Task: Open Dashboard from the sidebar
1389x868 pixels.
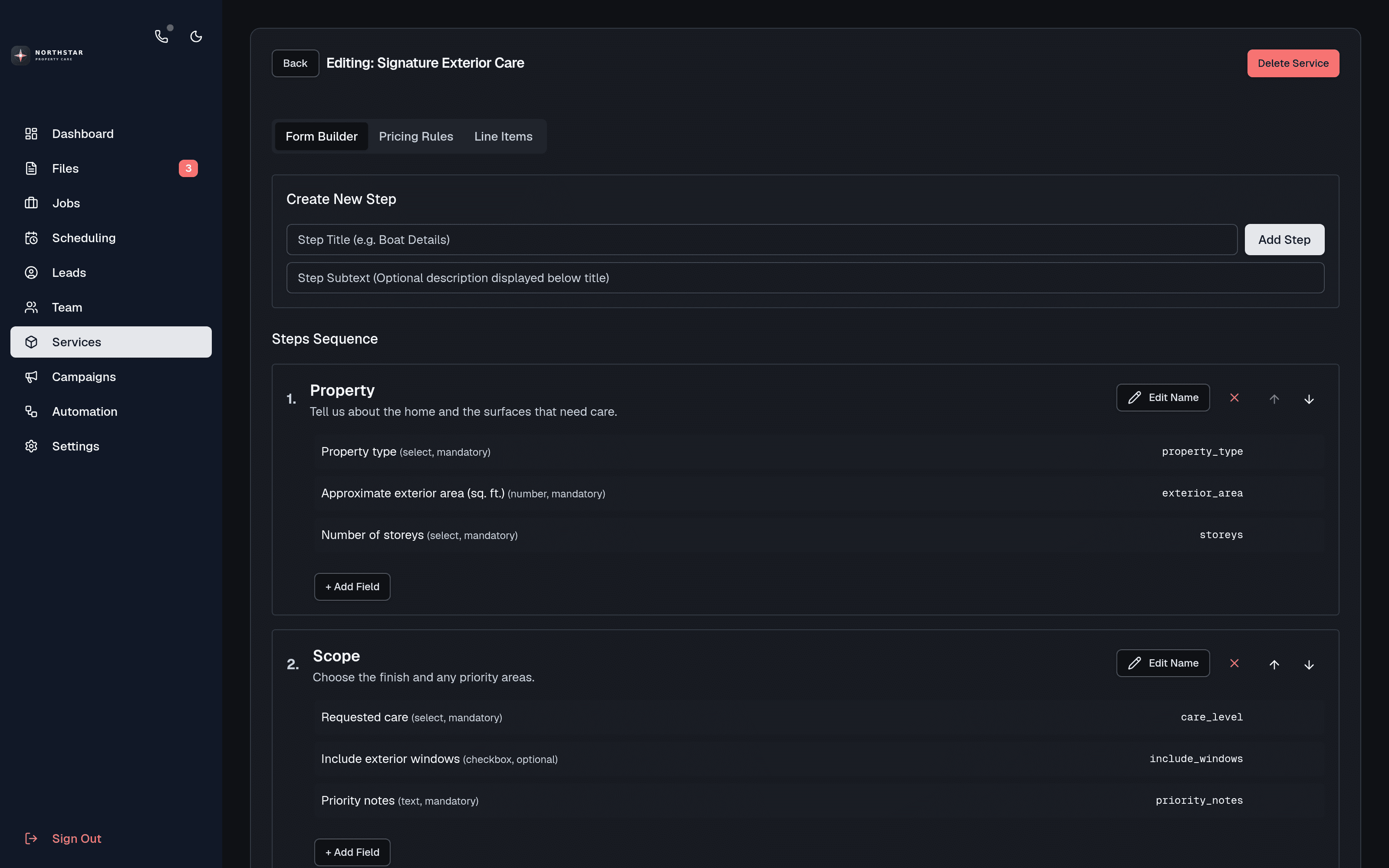Action: [x=111, y=134]
